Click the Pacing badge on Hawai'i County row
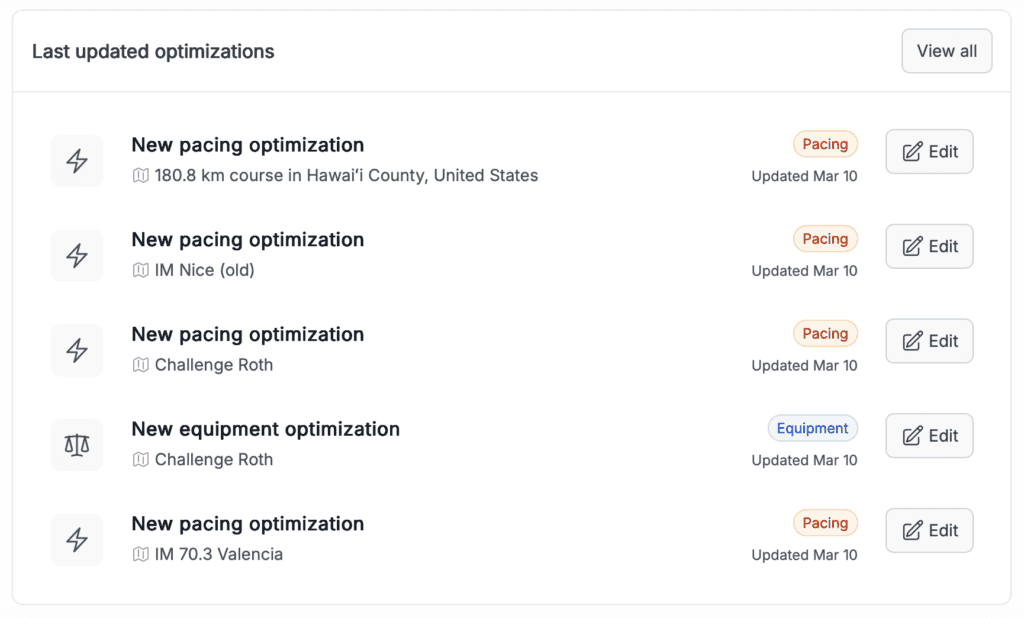The image size is (1024, 618). (x=825, y=144)
